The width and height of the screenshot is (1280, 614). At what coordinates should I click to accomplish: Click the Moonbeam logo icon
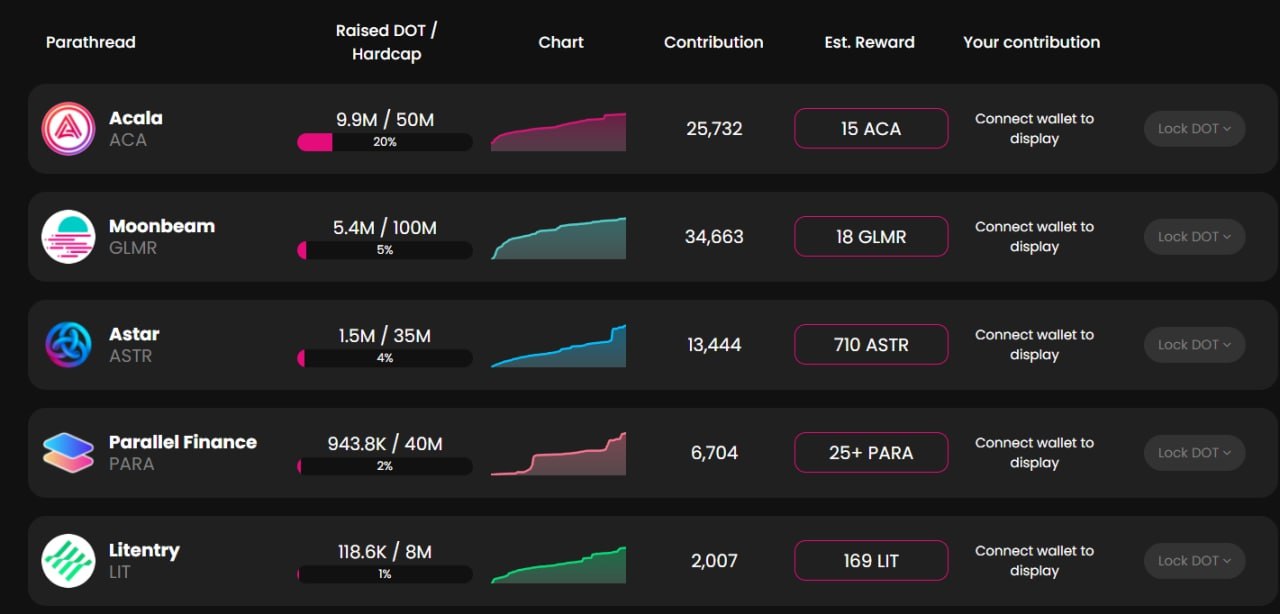pyautogui.click(x=68, y=237)
